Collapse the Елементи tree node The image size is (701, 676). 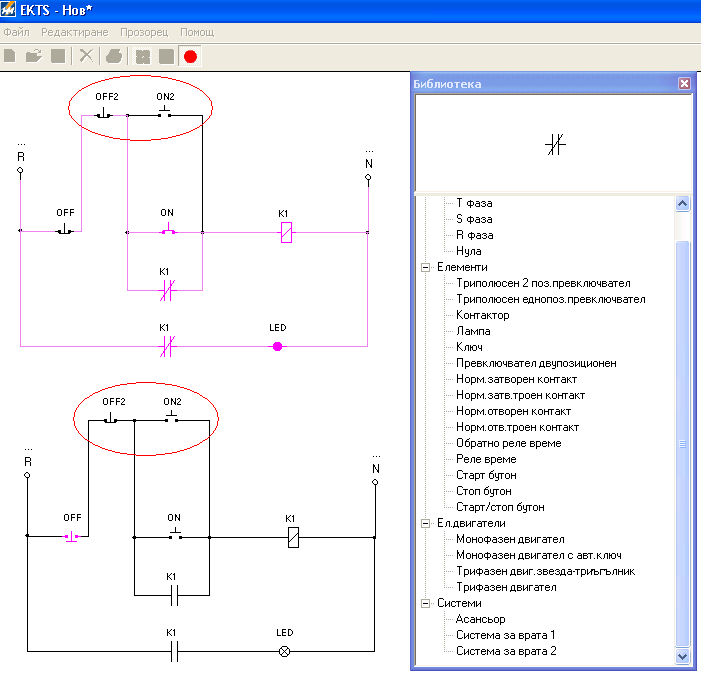coord(425,268)
